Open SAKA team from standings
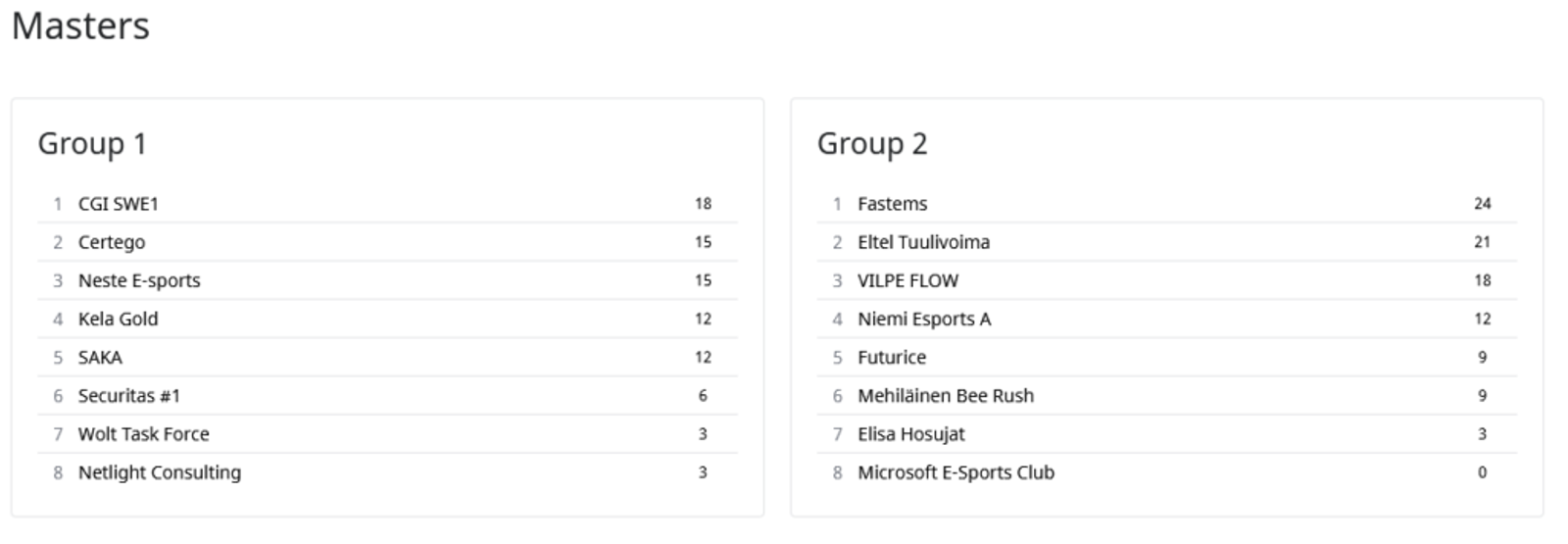Viewport: 1568px width, 544px height. coord(100,357)
